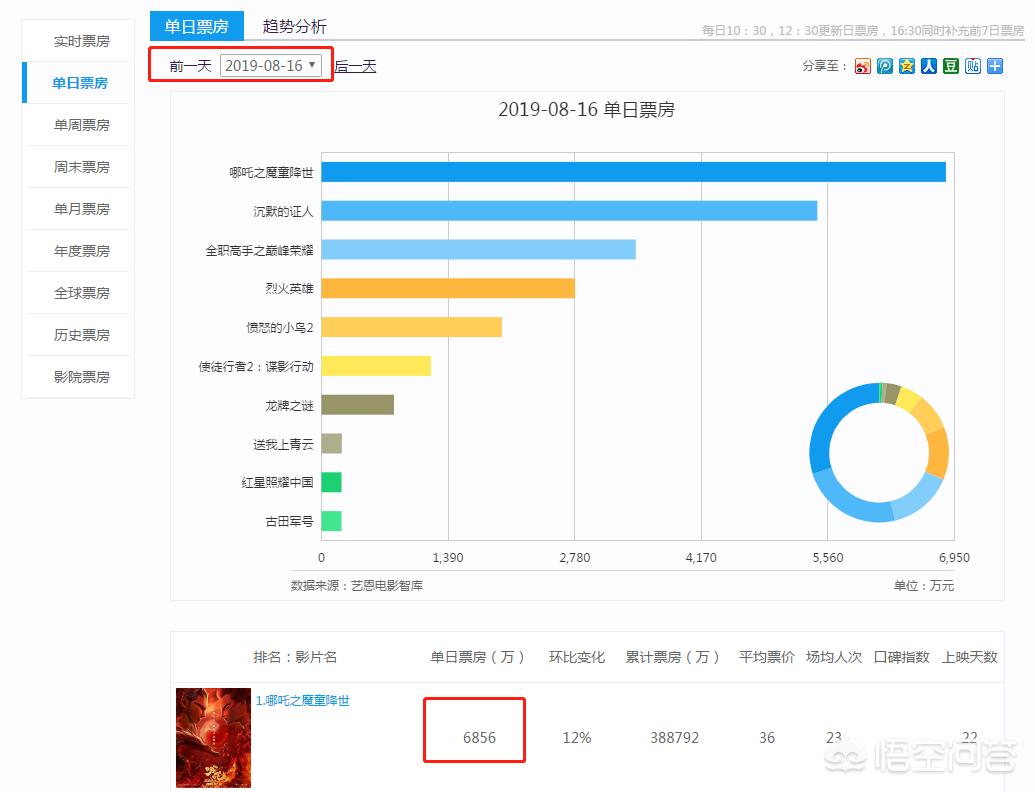This screenshot has height=792, width=1035.
Task: Open the 2019-08-16 date dropdown
Action: [x=271, y=65]
